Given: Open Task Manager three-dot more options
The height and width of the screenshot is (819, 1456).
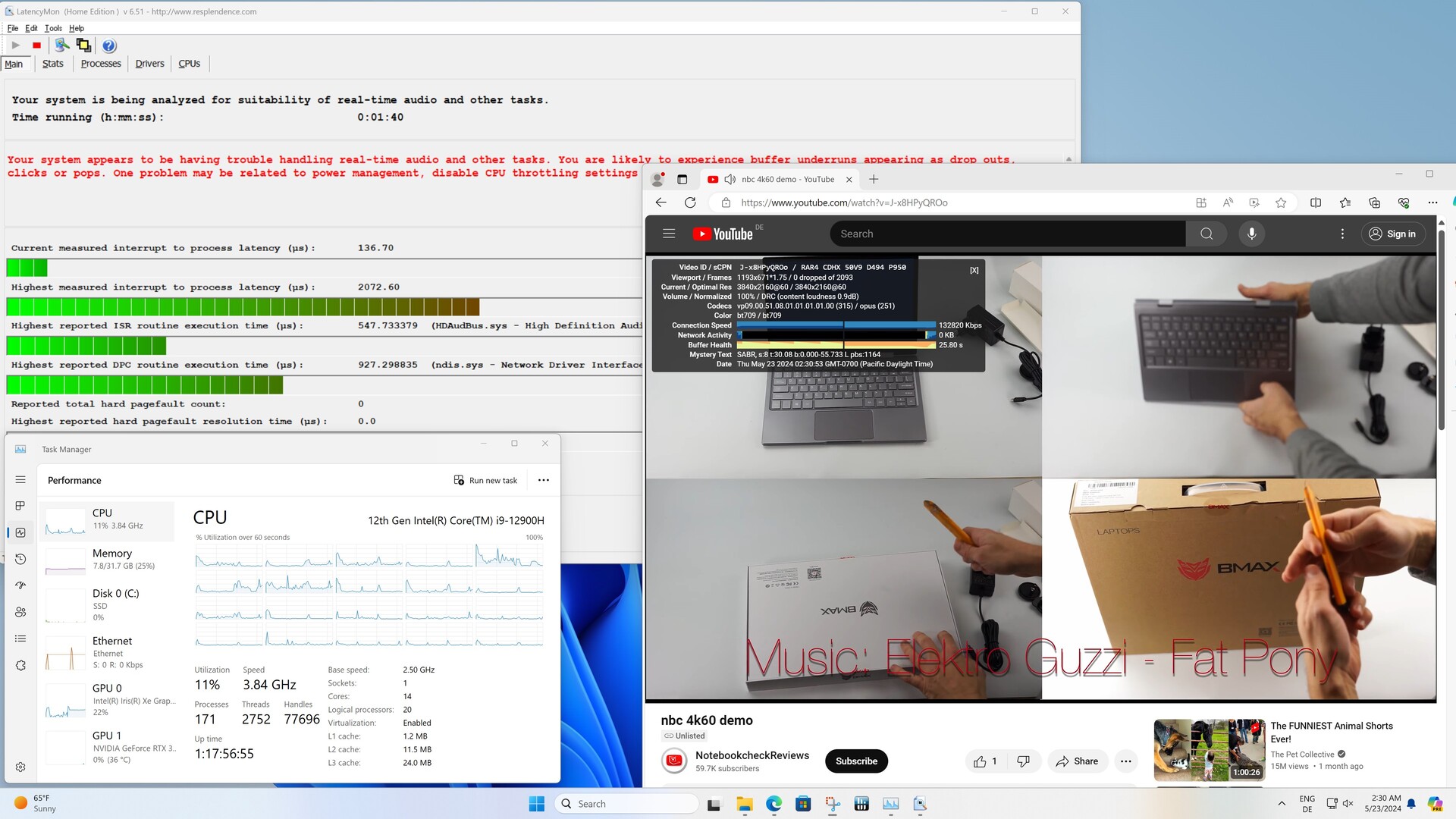Looking at the screenshot, I should (x=543, y=480).
